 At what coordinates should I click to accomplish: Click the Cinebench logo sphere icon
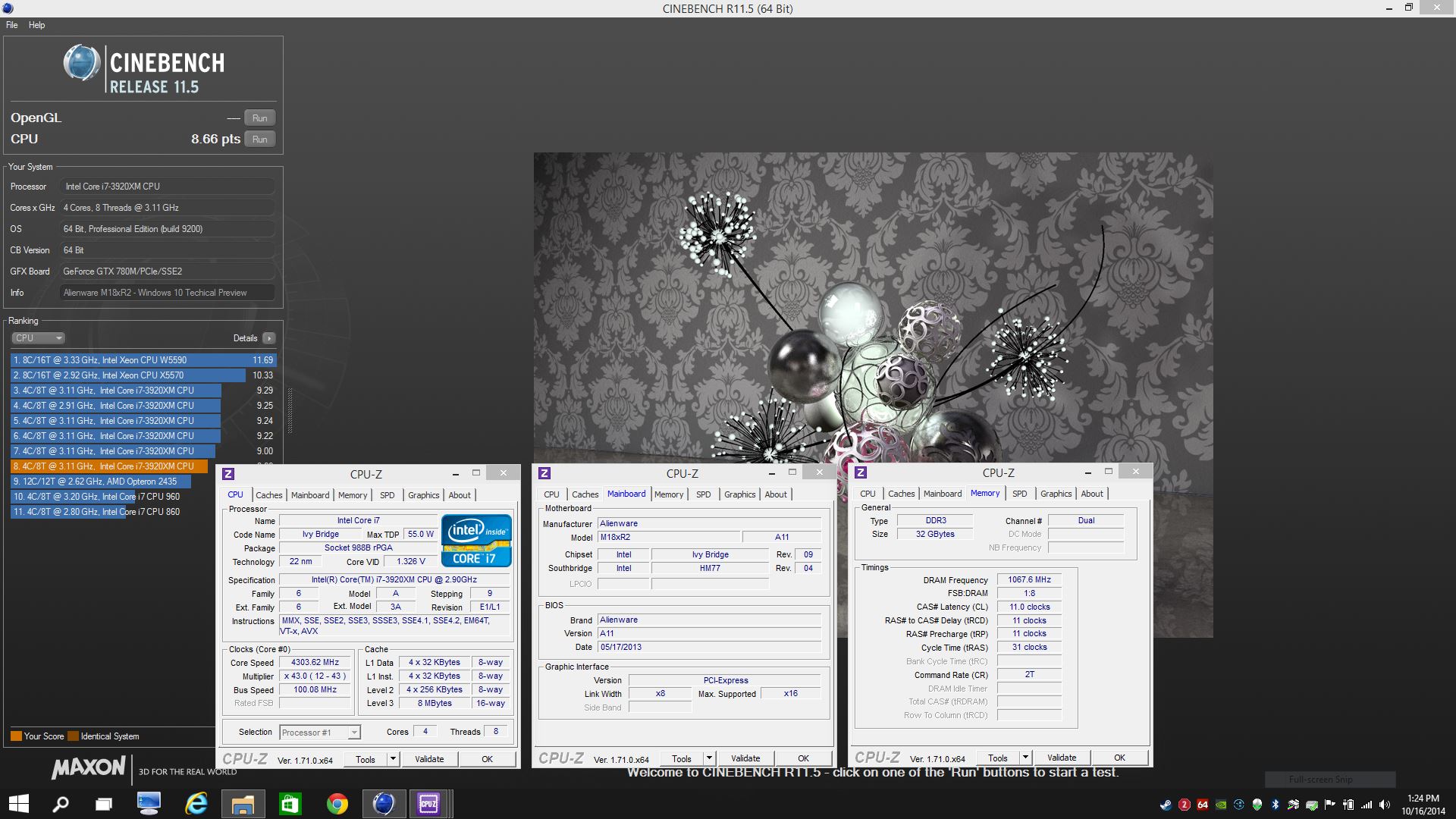pyautogui.click(x=82, y=63)
